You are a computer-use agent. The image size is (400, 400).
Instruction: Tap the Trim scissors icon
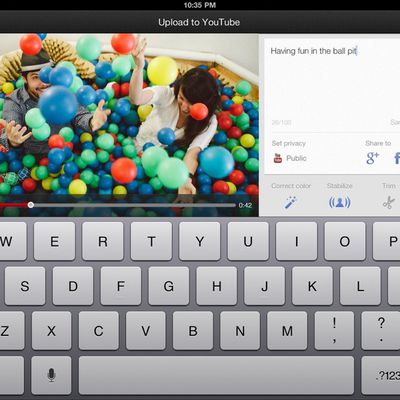point(389,202)
